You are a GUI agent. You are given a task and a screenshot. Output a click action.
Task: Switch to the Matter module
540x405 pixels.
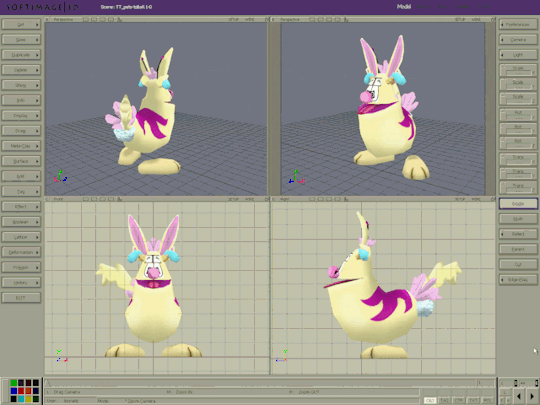[x=463, y=7]
